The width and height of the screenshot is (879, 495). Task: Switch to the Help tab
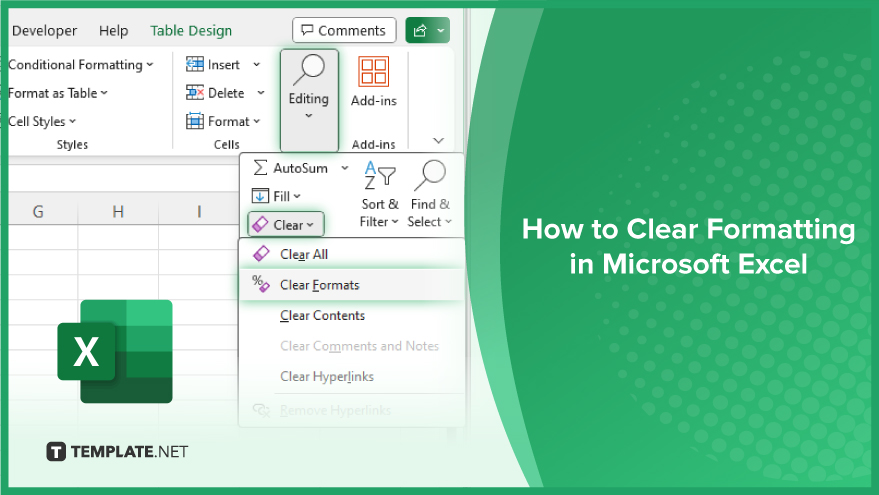point(113,31)
